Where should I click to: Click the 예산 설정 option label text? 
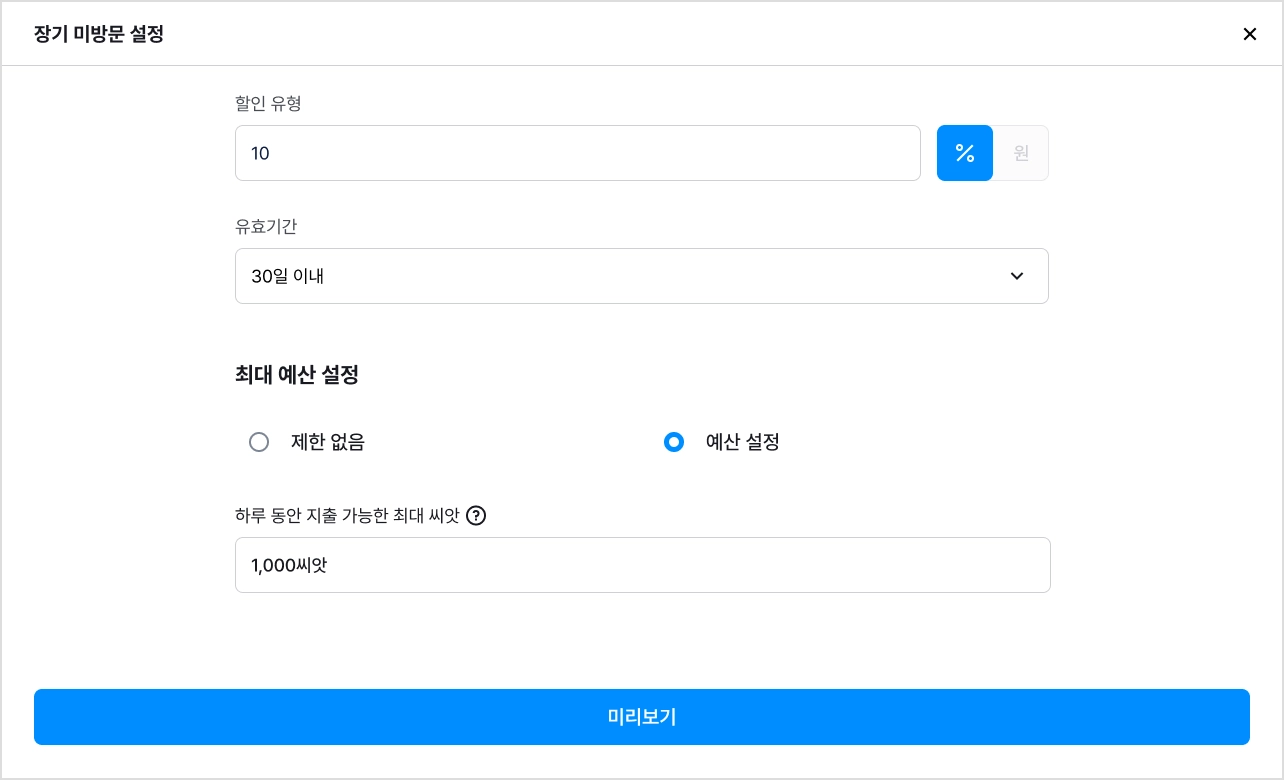pos(743,442)
